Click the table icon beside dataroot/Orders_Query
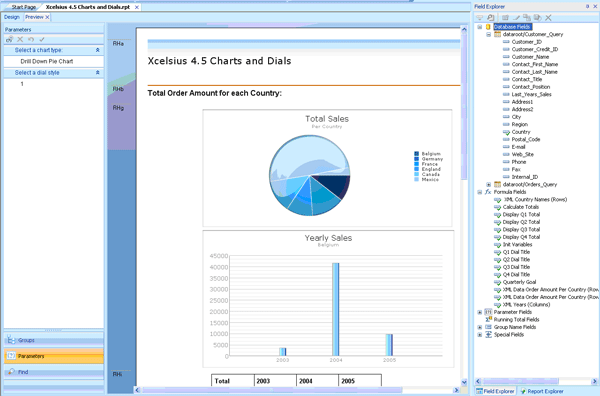This screenshot has width=600, height=396. 497,184
